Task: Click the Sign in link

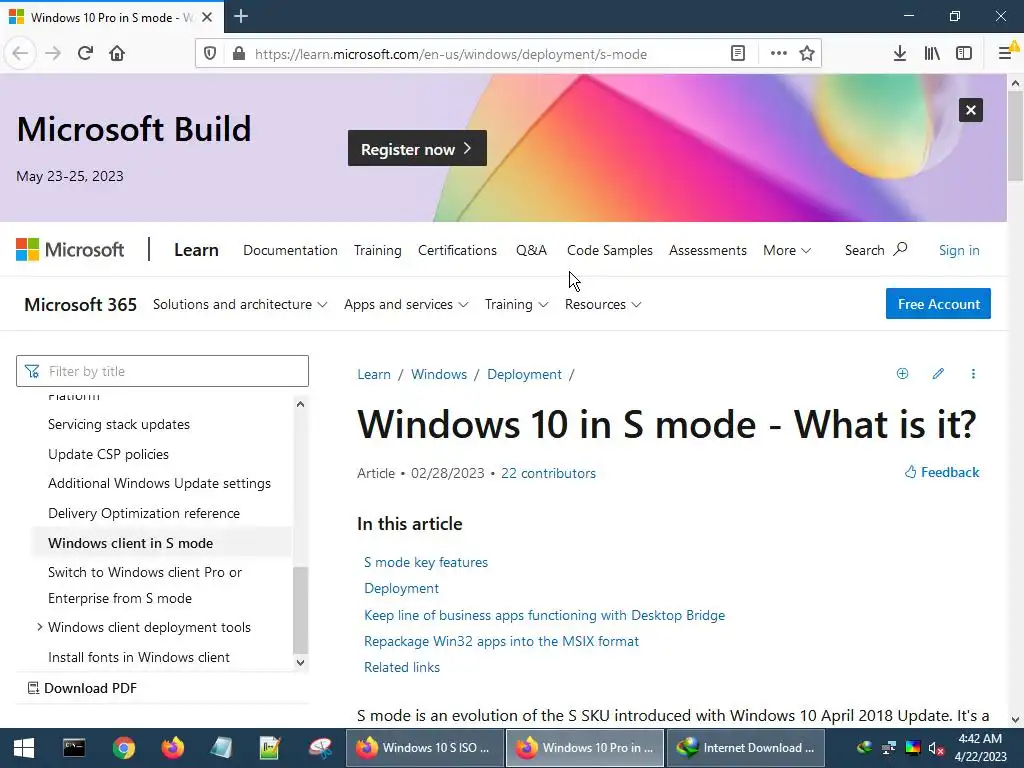Action: pyautogui.click(x=959, y=250)
